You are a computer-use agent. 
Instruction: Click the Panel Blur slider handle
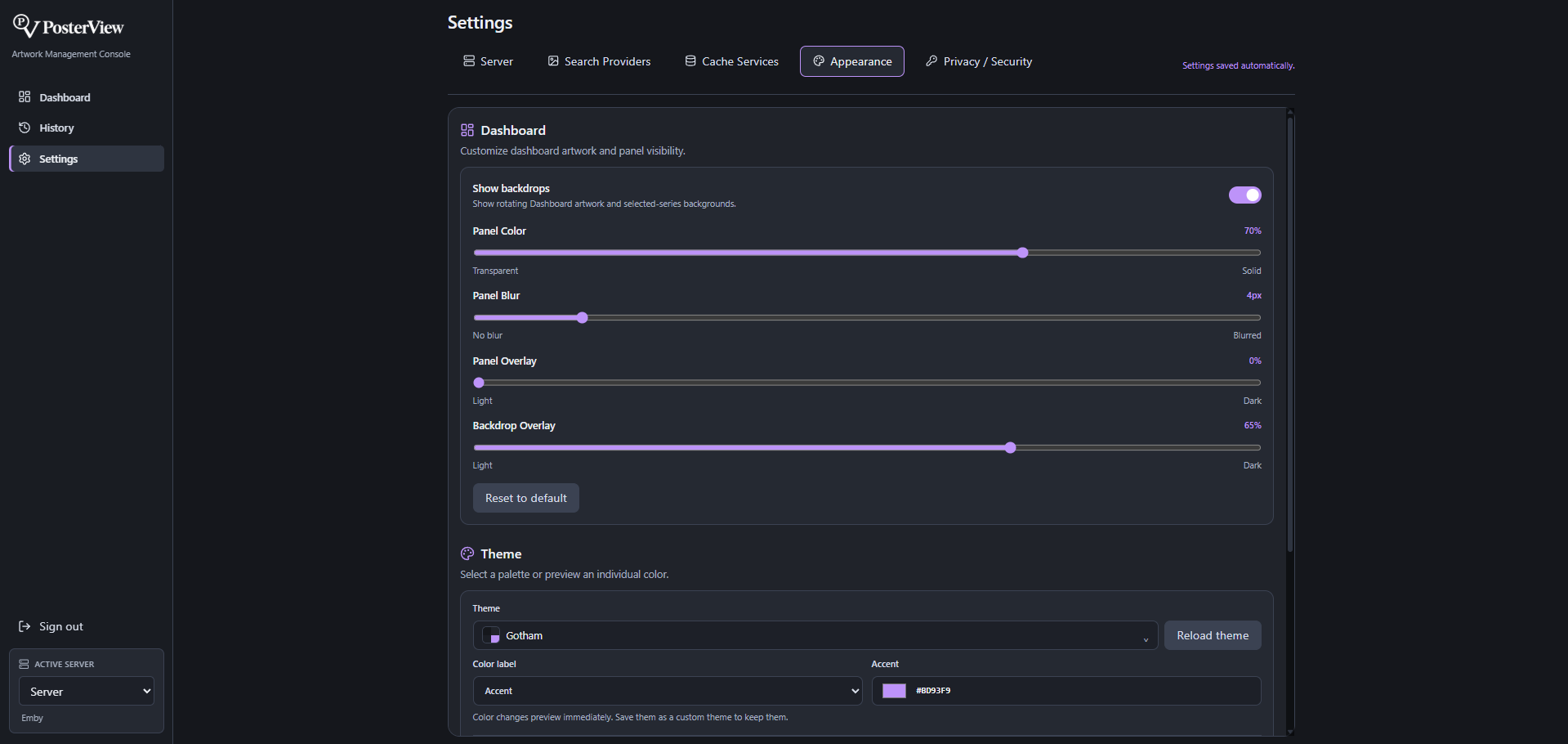click(583, 317)
